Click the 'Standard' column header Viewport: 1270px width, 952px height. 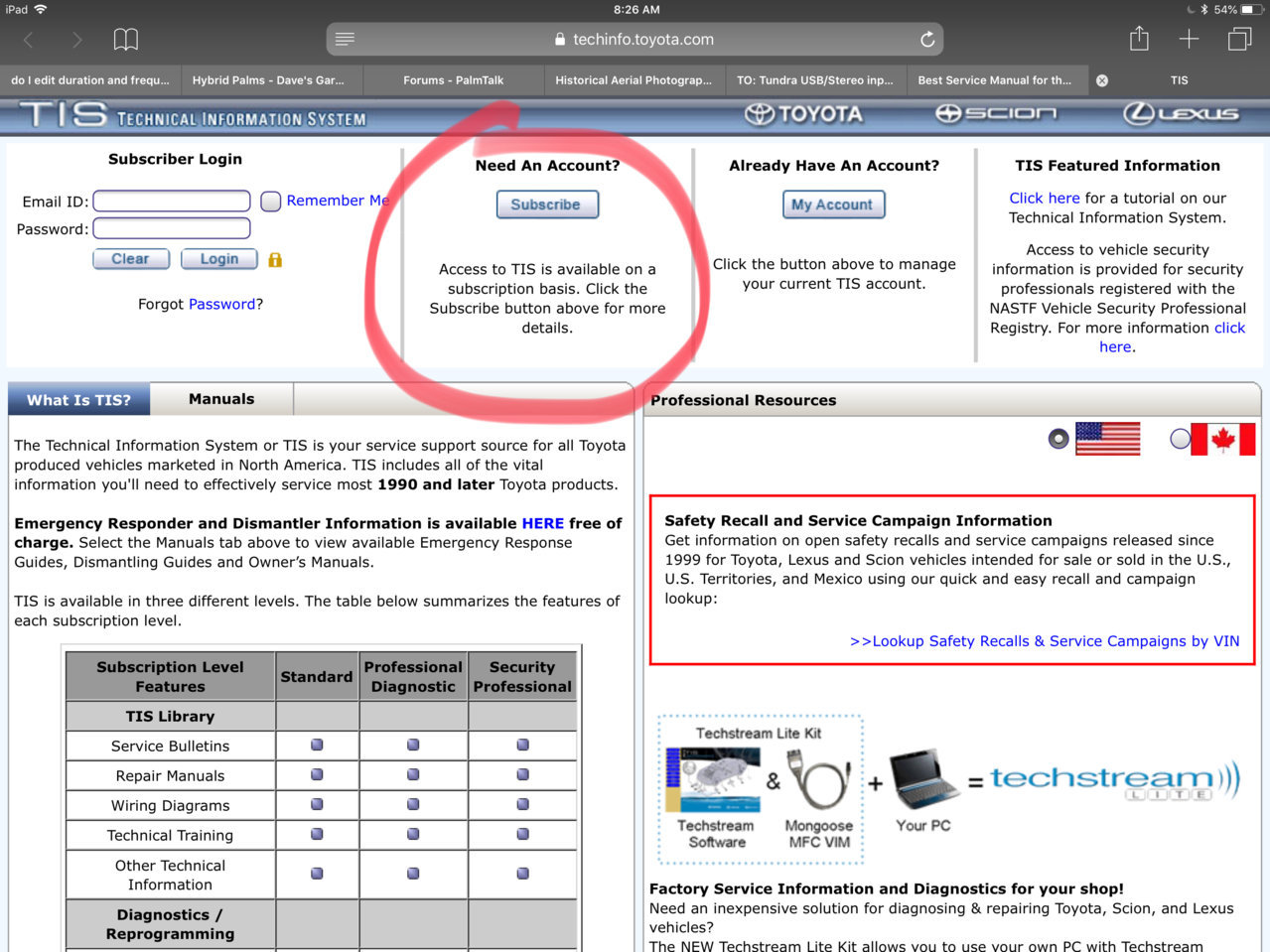(x=317, y=677)
